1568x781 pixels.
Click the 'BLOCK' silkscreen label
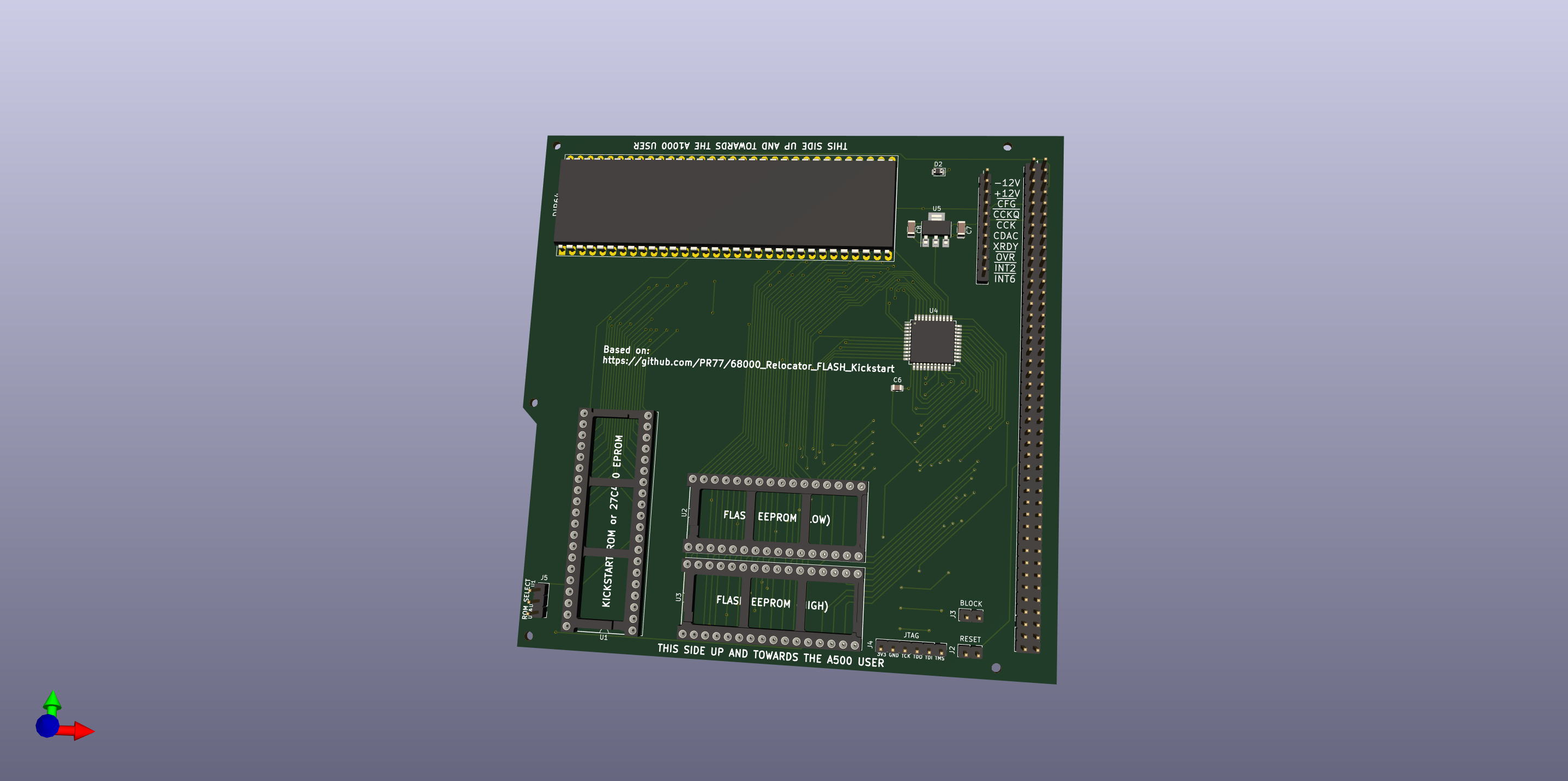971,603
